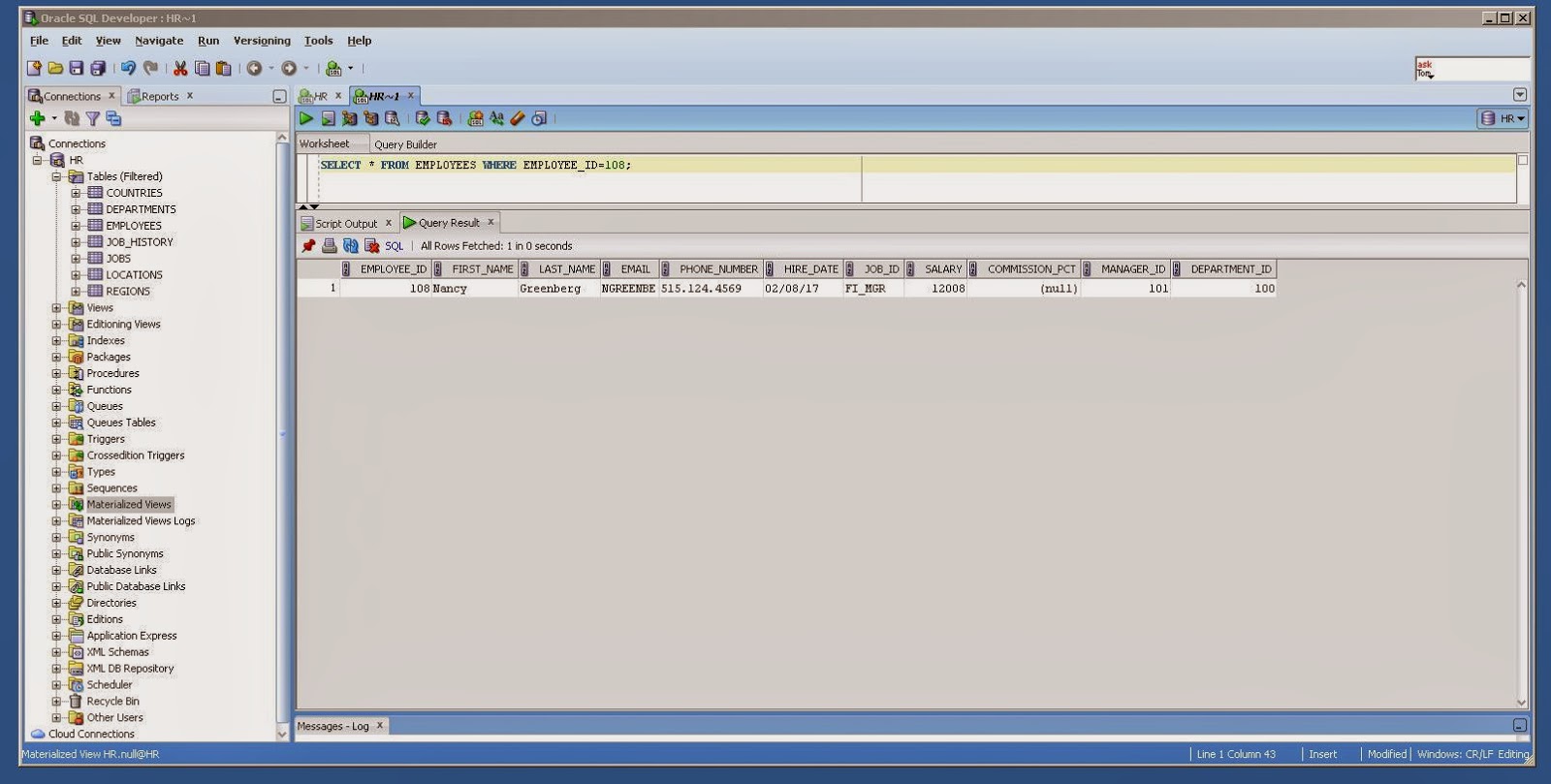Click the Save All icon
This screenshot has height=784, width=1551.
coord(98,68)
